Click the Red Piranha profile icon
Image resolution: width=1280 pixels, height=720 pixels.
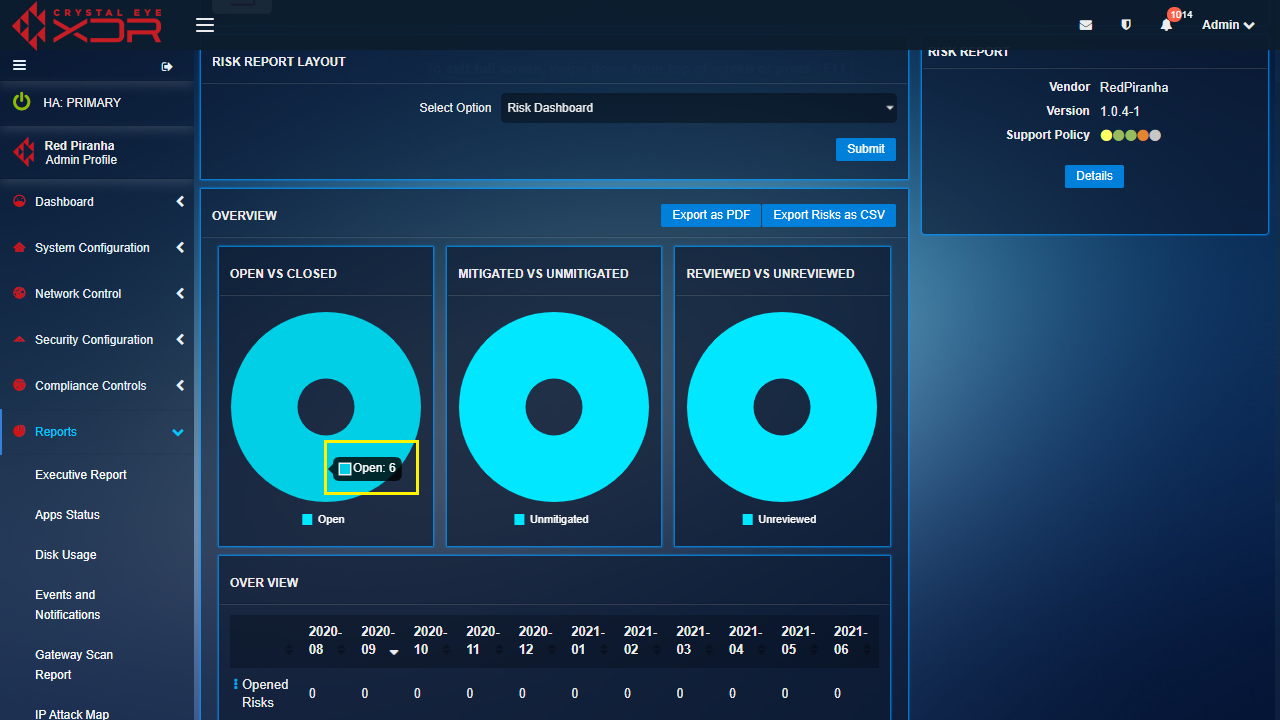point(24,152)
